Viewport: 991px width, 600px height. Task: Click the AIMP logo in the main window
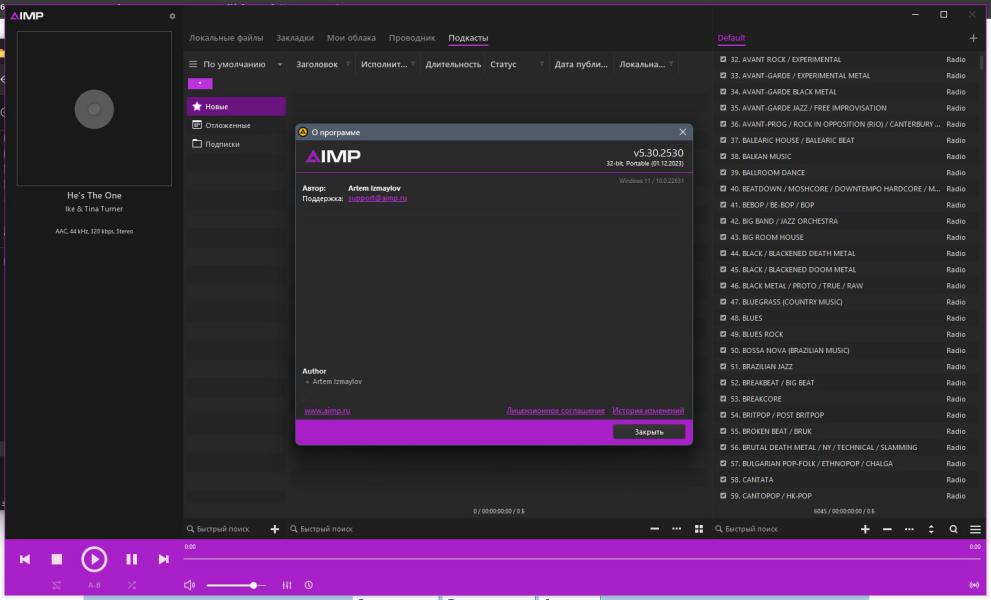pyautogui.click(x=27, y=16)
